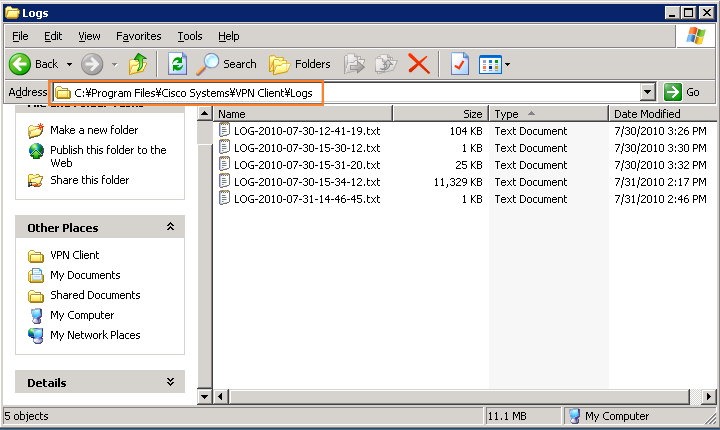Click the task pane scroll down arrow
720x430 pixels.
(204, 396)
